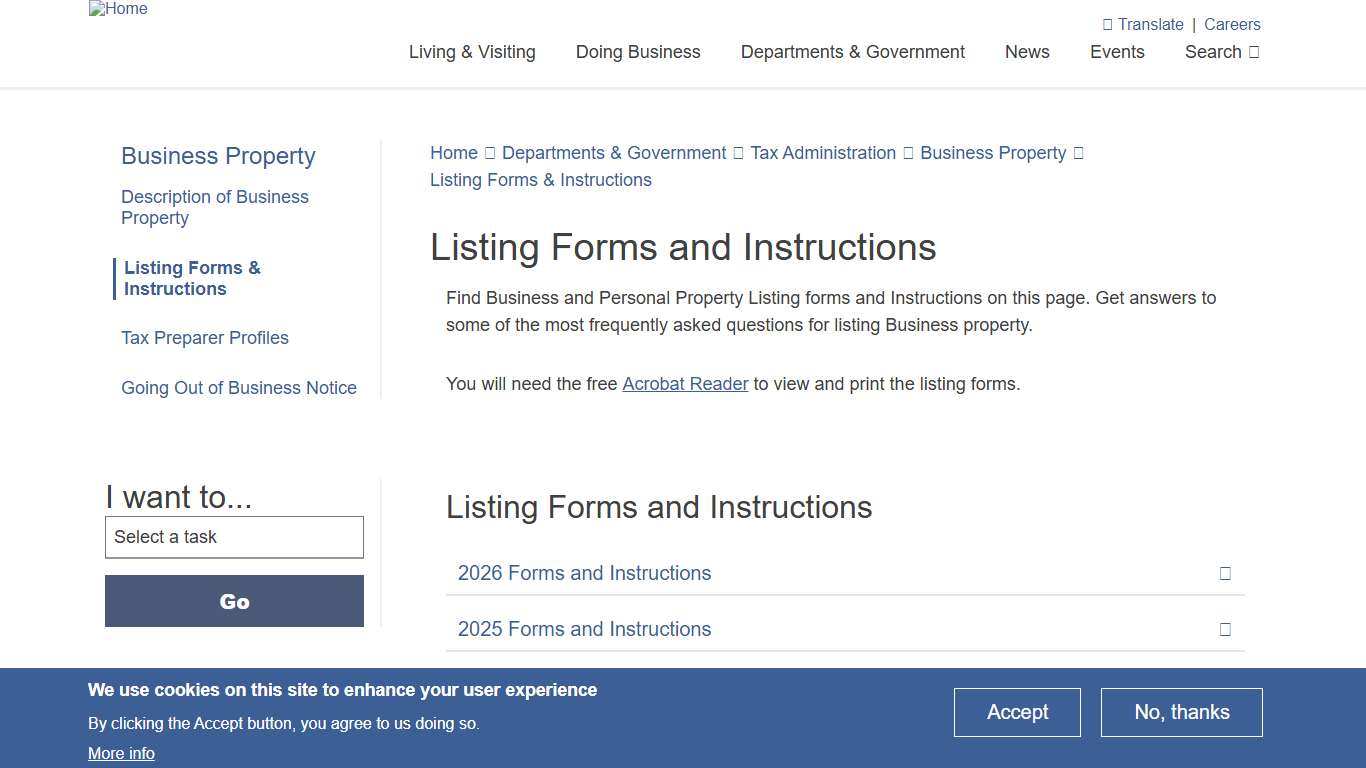
Task: Select the Doing Business menu item
Action: click(x=638, y=52)
